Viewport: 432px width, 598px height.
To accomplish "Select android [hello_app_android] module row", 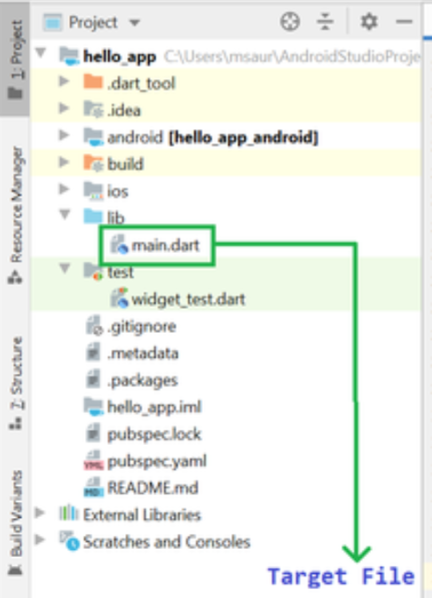I will point(213,137).
